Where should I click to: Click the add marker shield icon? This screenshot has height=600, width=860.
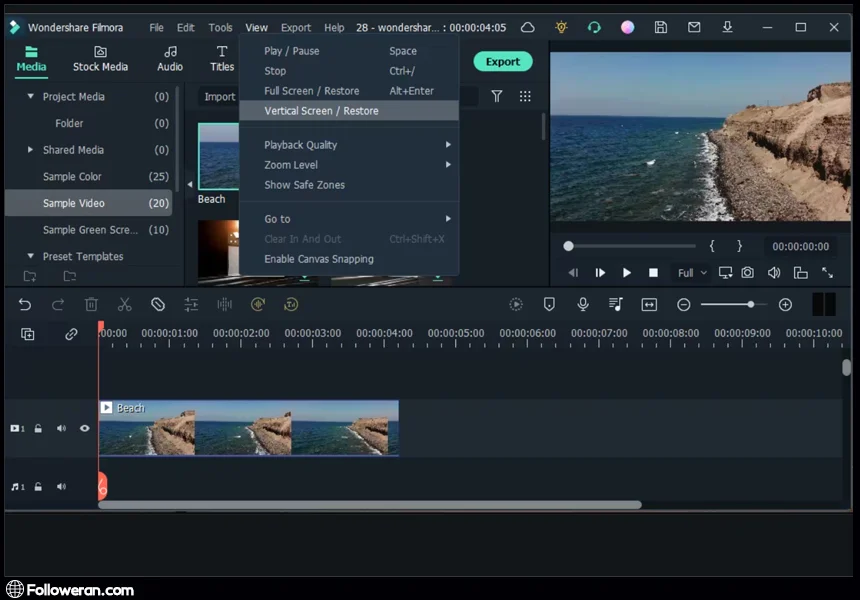click(549, 305)
